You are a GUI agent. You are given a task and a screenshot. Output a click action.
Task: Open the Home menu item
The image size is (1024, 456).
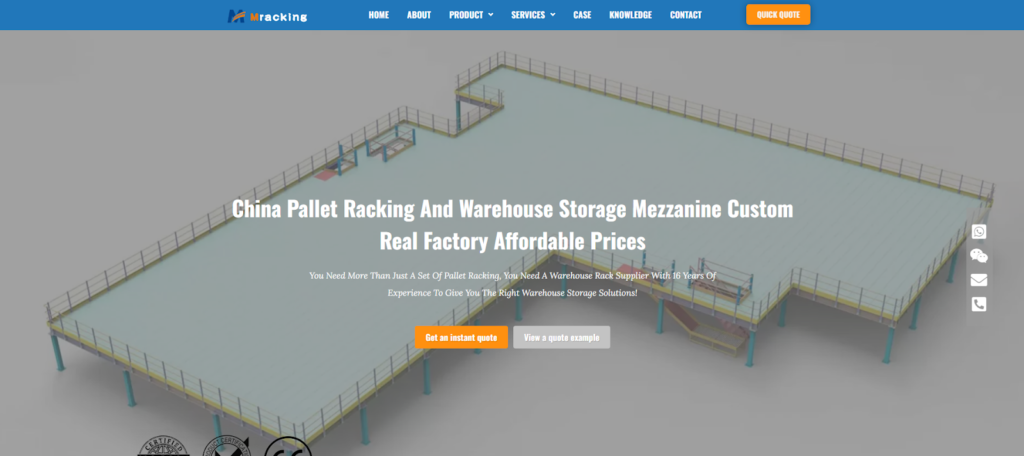pyautogui.click(x=378, y=15)
